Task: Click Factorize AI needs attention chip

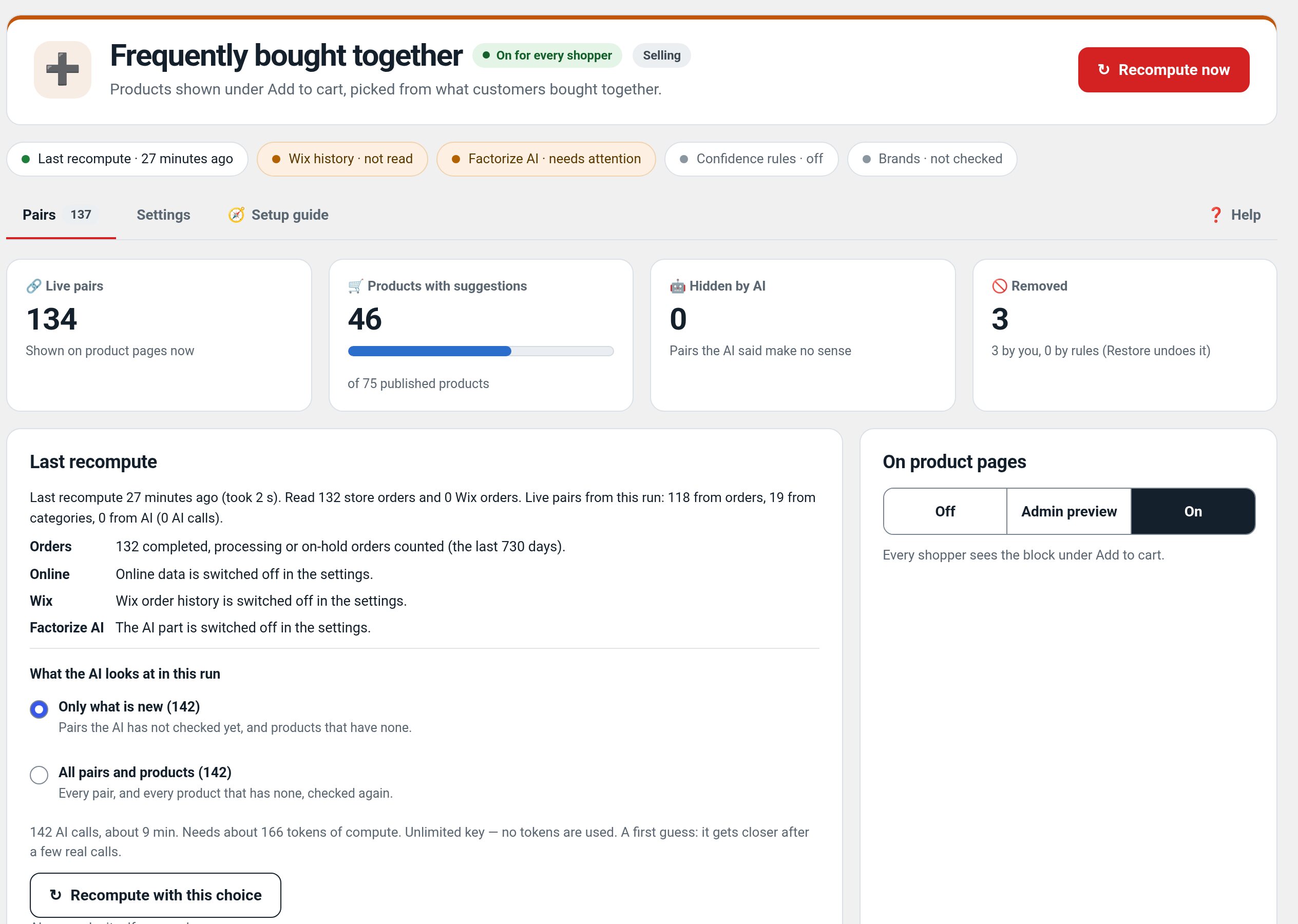Action: 546,159
